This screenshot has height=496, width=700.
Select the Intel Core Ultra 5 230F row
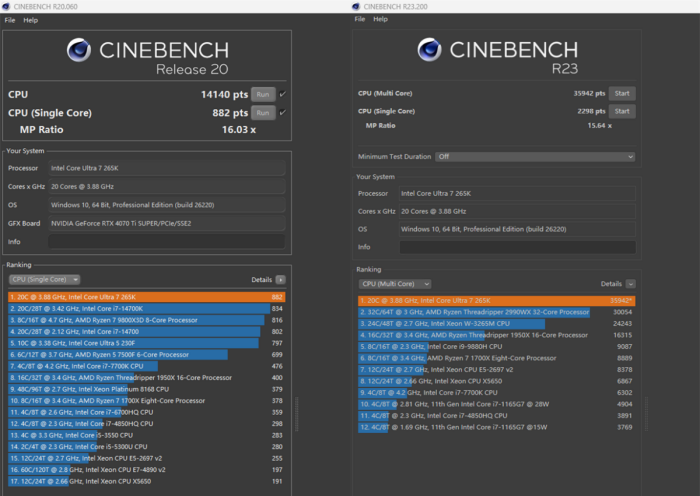pyautogui.click(x=146, y=343)
